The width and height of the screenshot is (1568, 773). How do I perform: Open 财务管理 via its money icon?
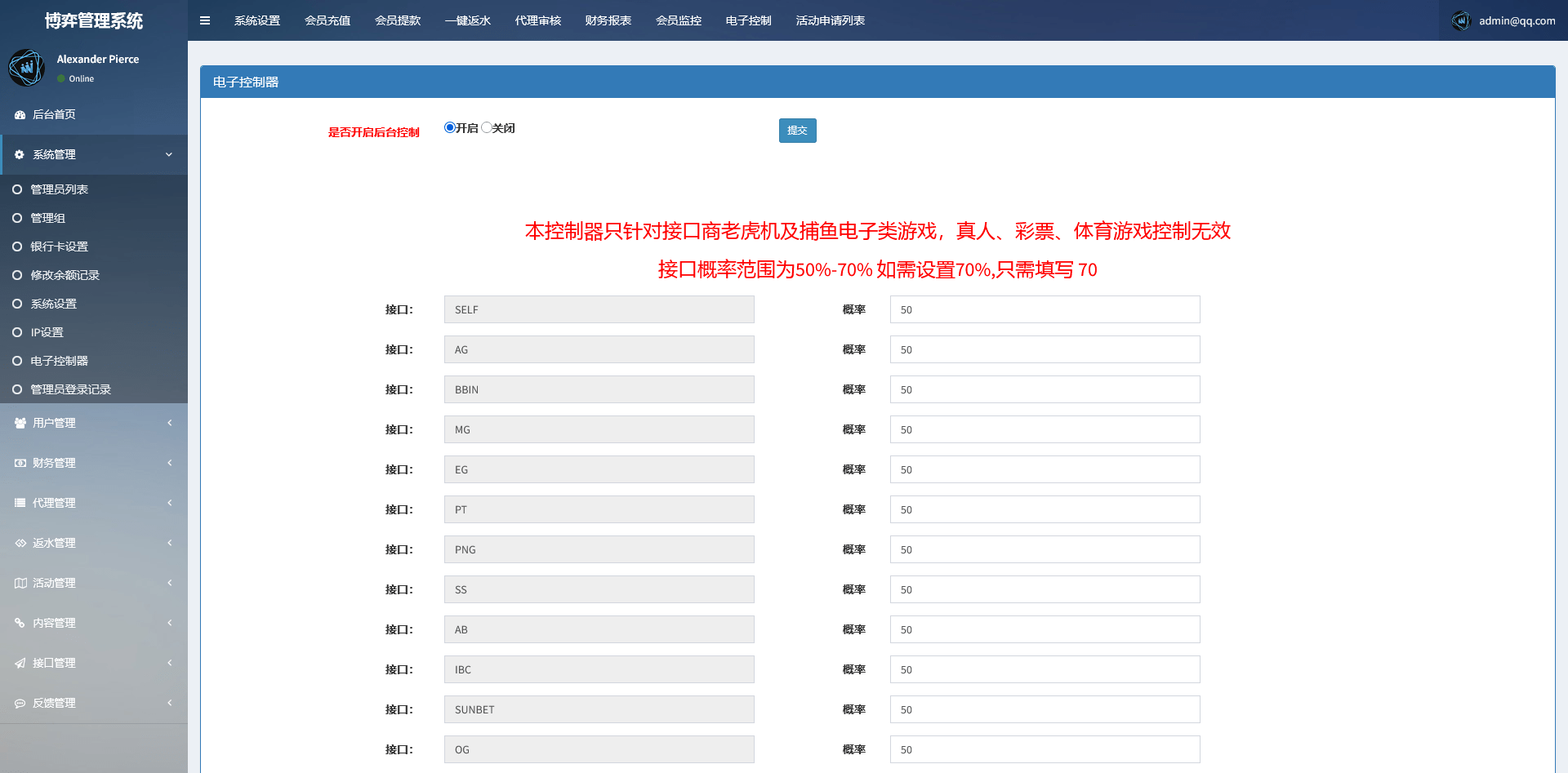point(20,463)
